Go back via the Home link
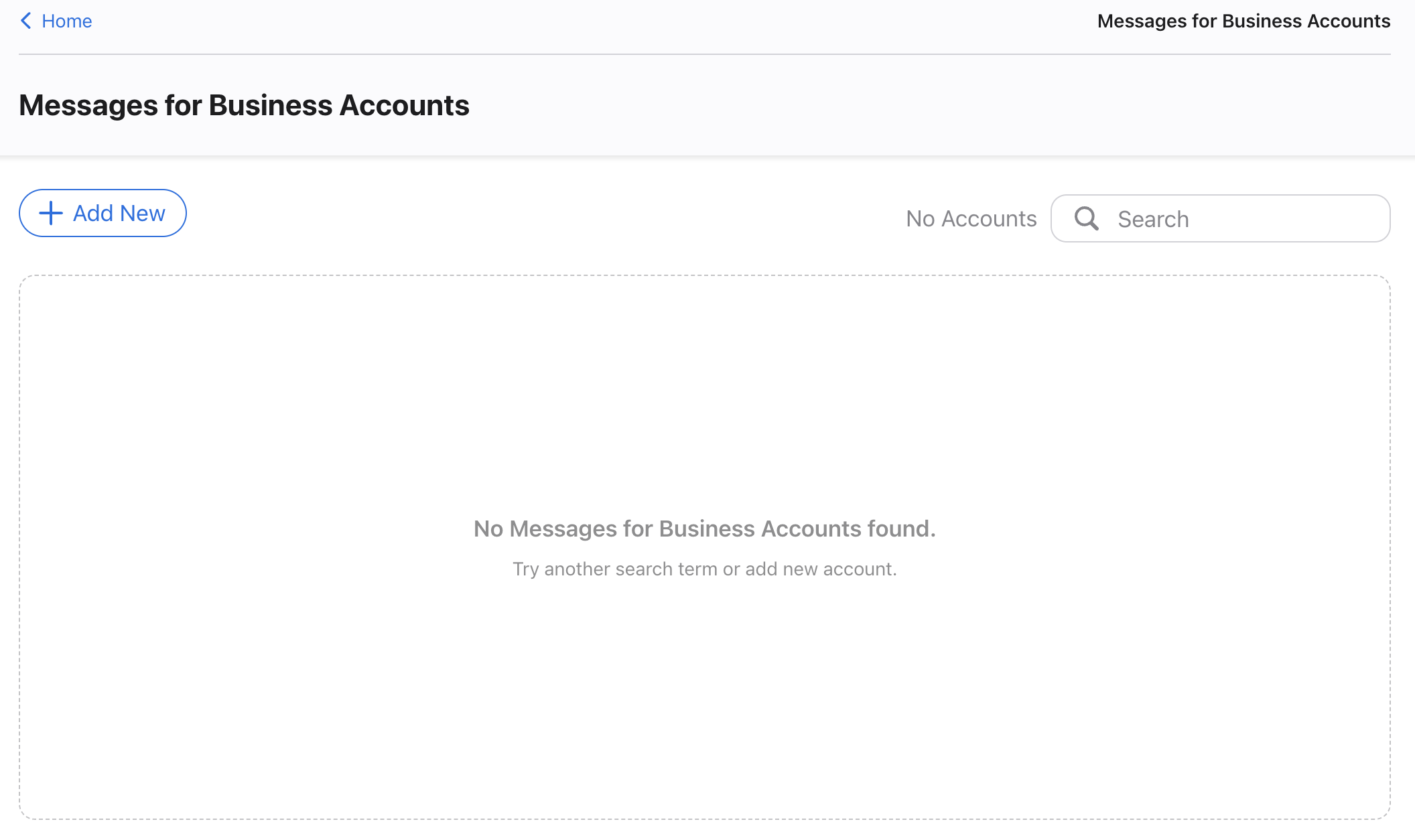1415x840 pixels. point(66,21)
